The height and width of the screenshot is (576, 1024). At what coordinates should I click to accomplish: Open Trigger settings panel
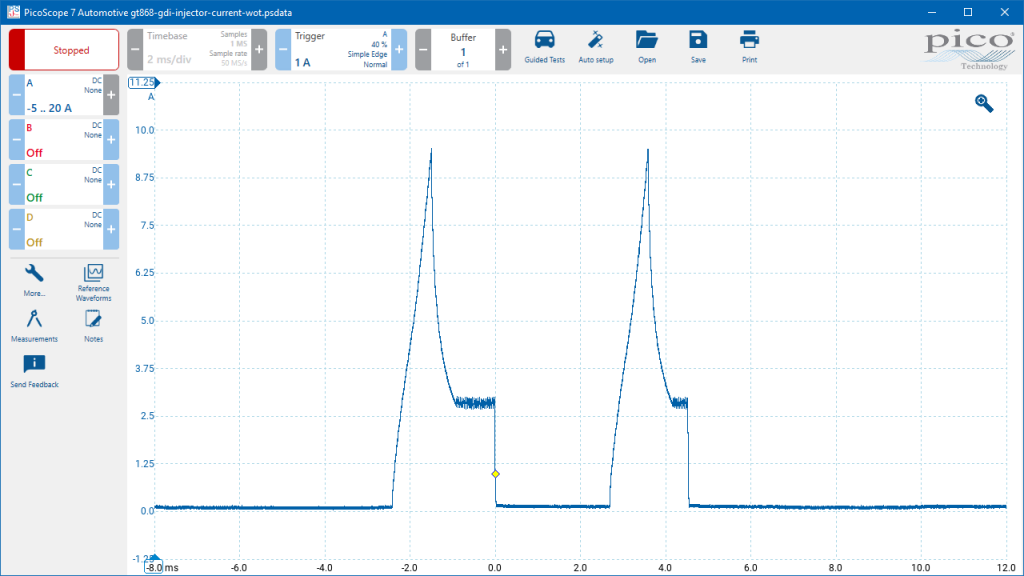point(340,50)
